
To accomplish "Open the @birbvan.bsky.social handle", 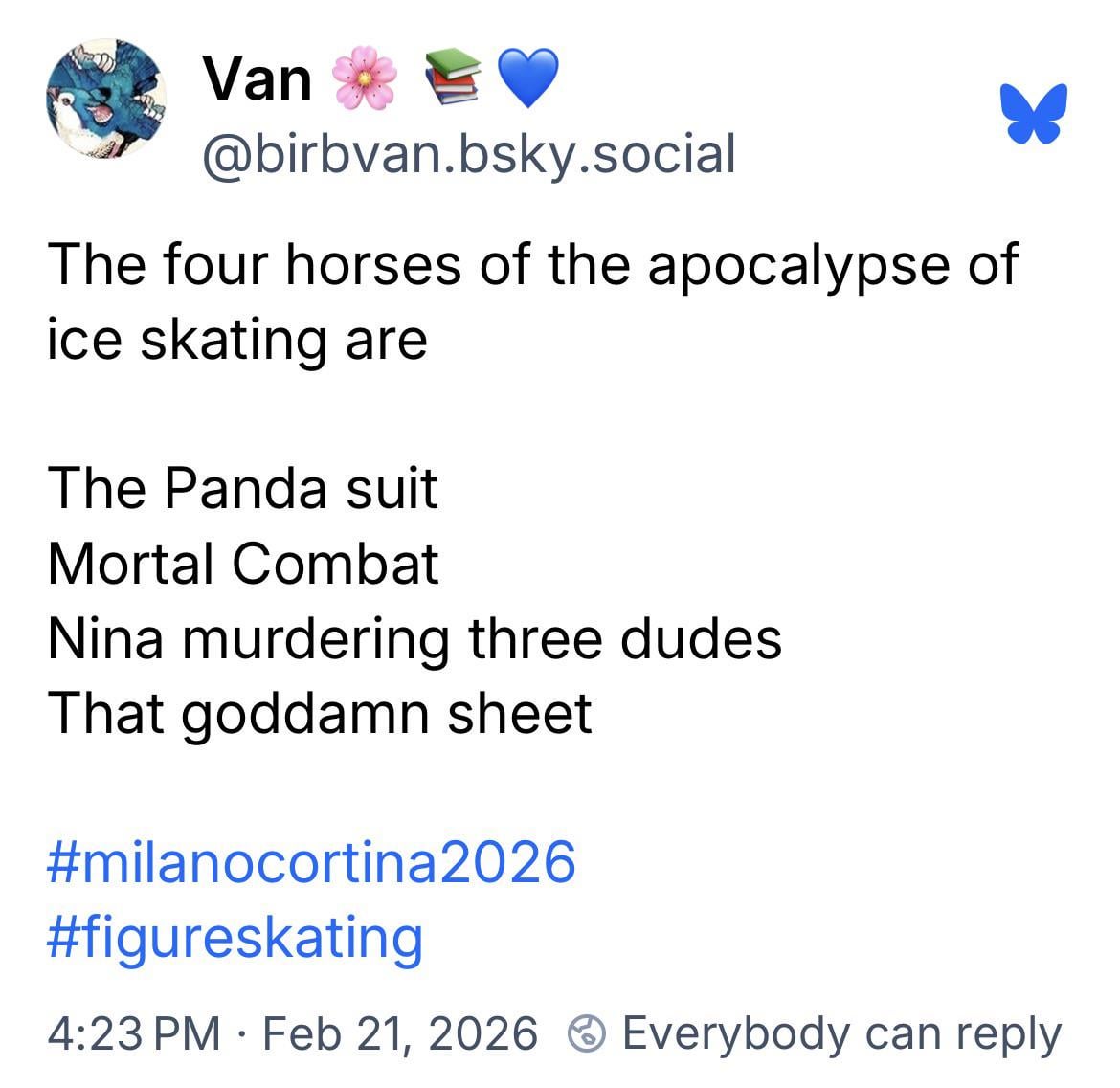I will tap(468, 153).
